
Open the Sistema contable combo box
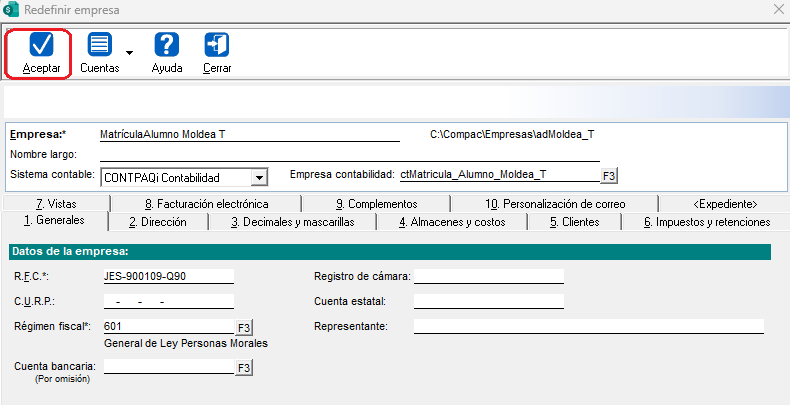click(185, 177)
